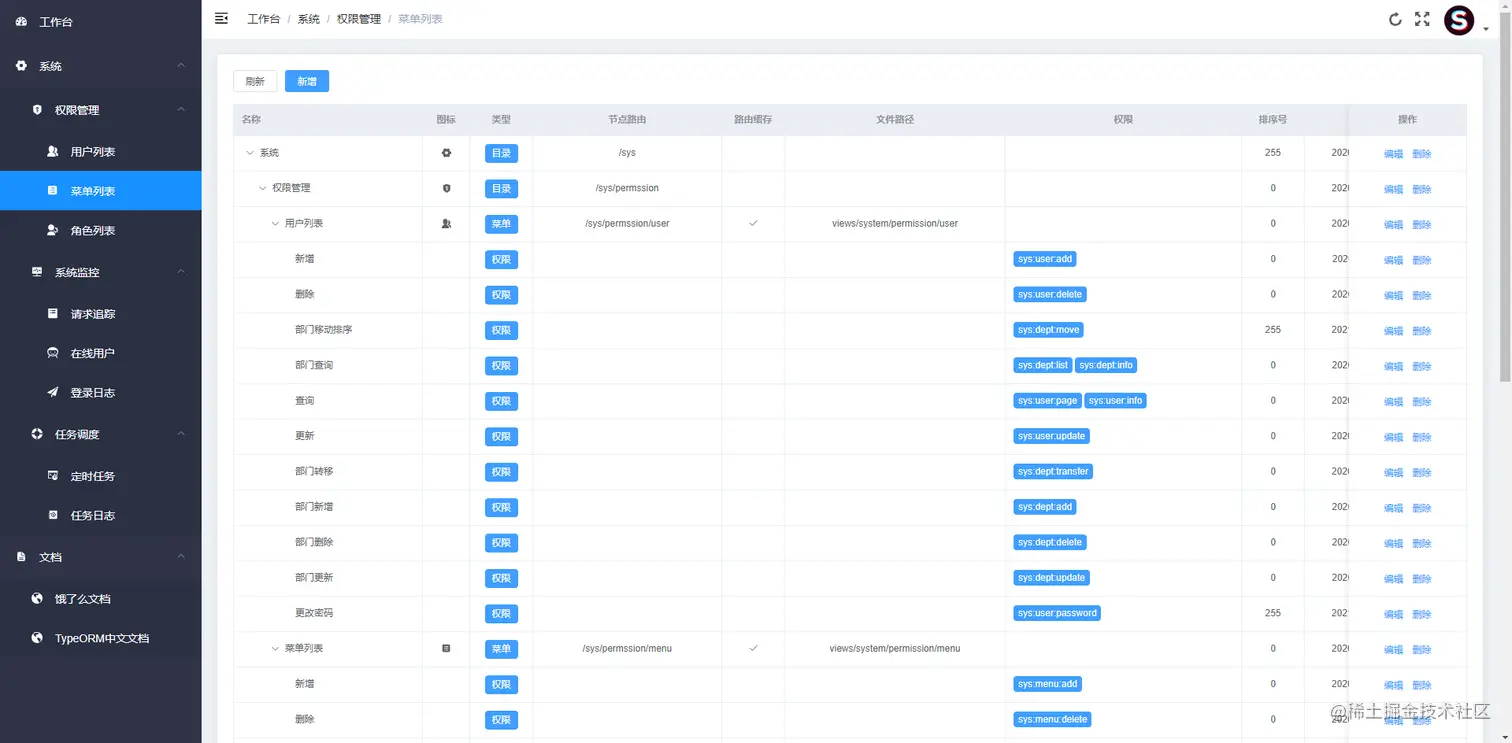The height and width of the screenshot is (743, 1512).
Task: Click the sys:user:add permission tag
Action: (1045, 259)
